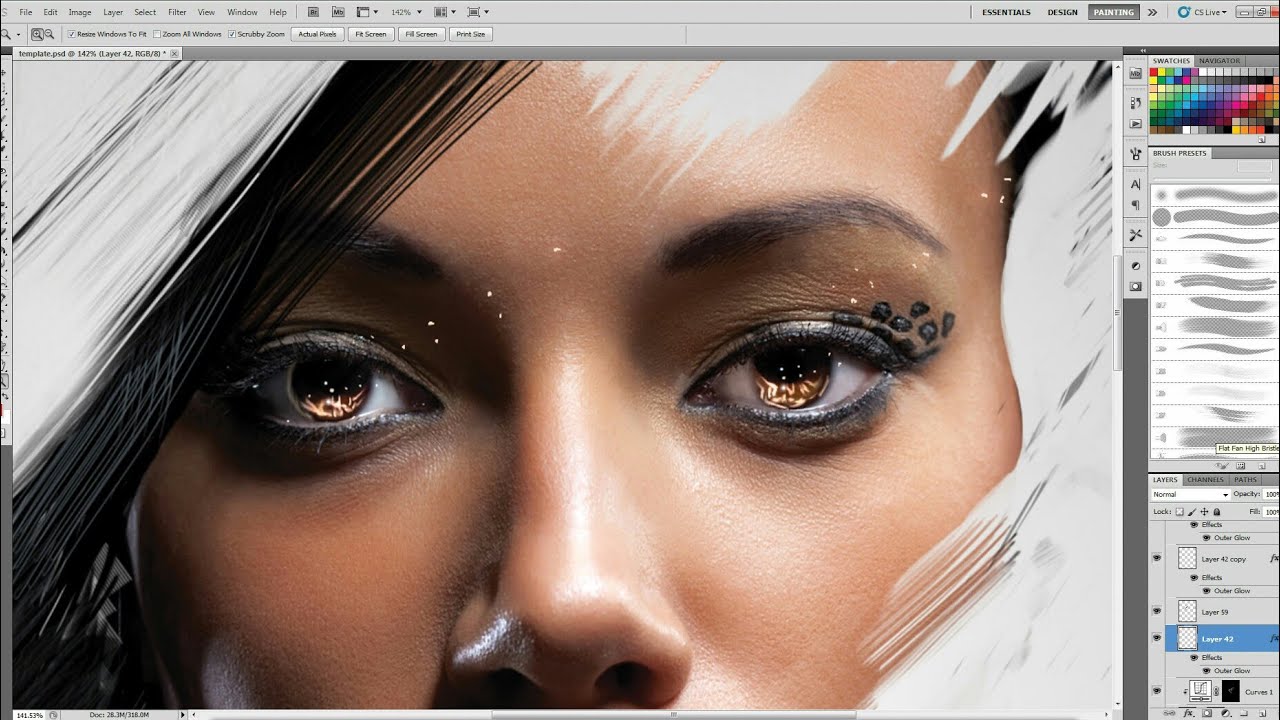Hide the Layer 59 layer
Image resolution: width=1280 pixels, height=720 pixels.
1157,611
